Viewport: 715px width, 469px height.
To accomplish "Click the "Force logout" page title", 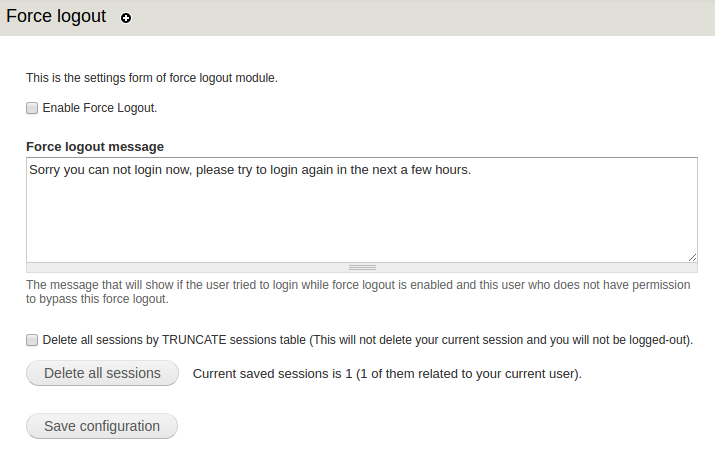I will tap(56, 17).
